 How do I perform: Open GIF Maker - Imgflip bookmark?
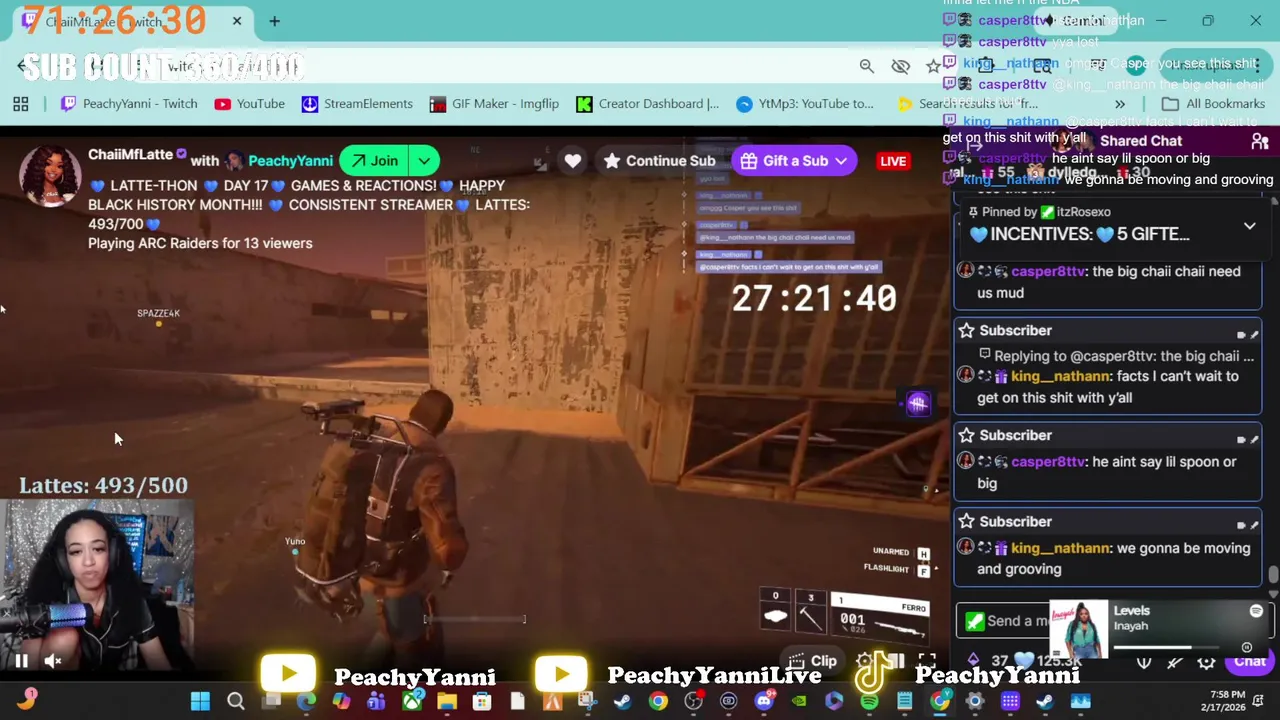[494, 104]
